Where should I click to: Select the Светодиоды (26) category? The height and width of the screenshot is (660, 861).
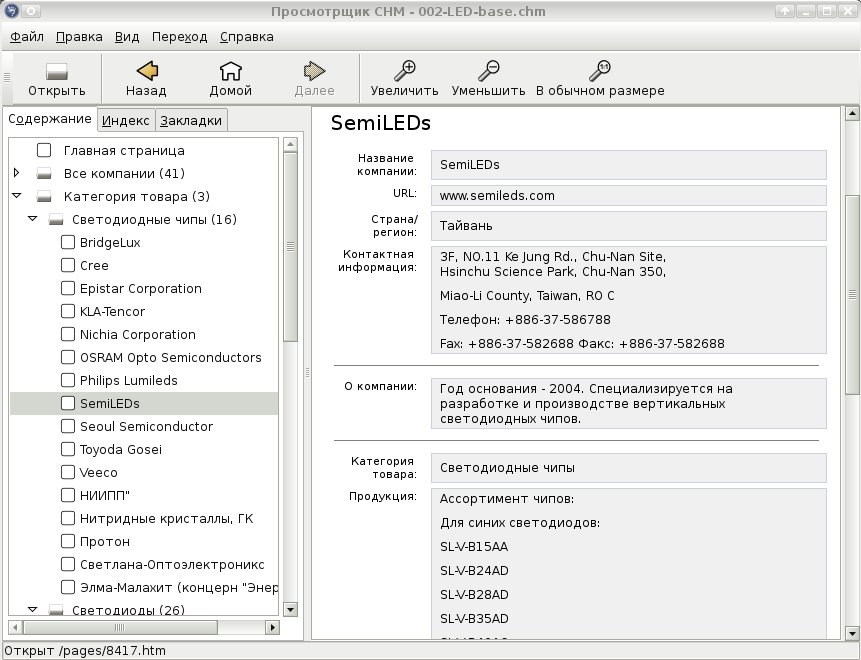tap(128, 609)
